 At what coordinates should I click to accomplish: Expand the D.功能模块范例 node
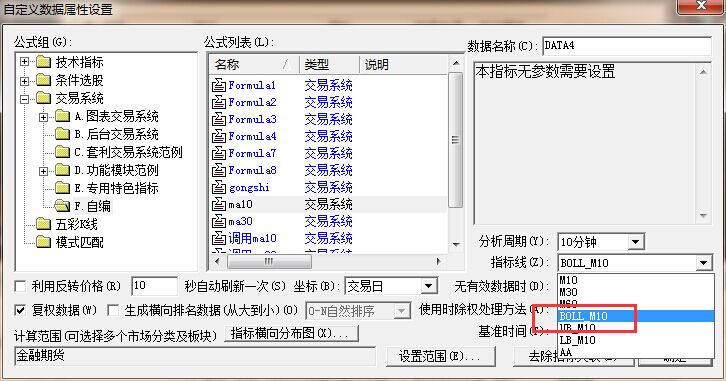[44, 171]
